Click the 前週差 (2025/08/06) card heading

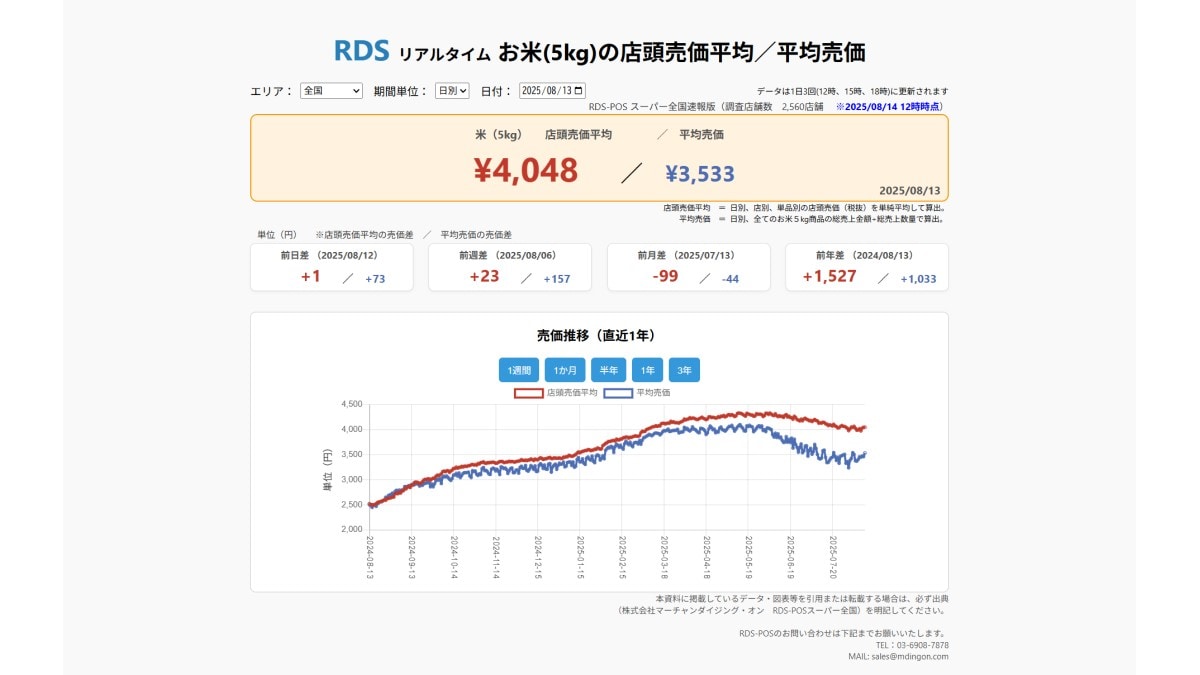(x=509, y=255)
